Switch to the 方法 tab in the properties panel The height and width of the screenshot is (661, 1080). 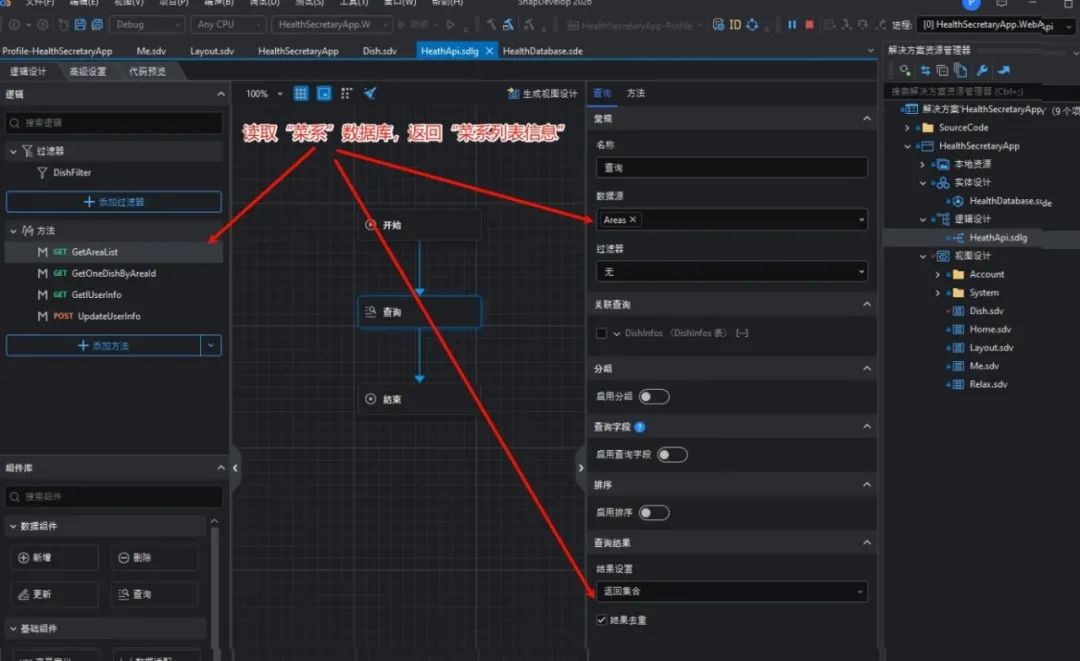click(636, 93)
